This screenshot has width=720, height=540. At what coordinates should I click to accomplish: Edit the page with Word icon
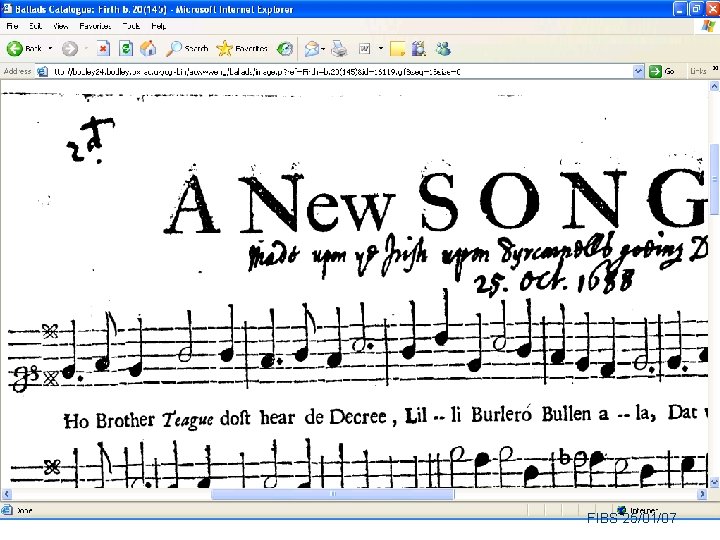click(365, 48)
